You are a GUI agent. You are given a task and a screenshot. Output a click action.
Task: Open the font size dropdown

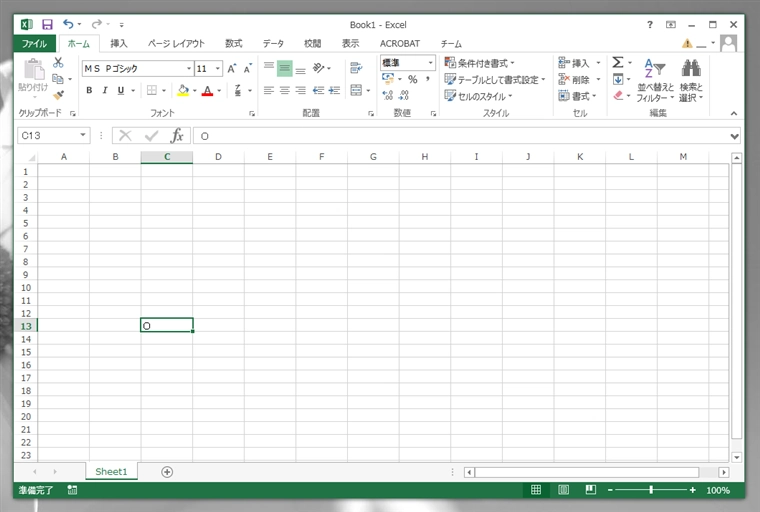coord(218,69)
